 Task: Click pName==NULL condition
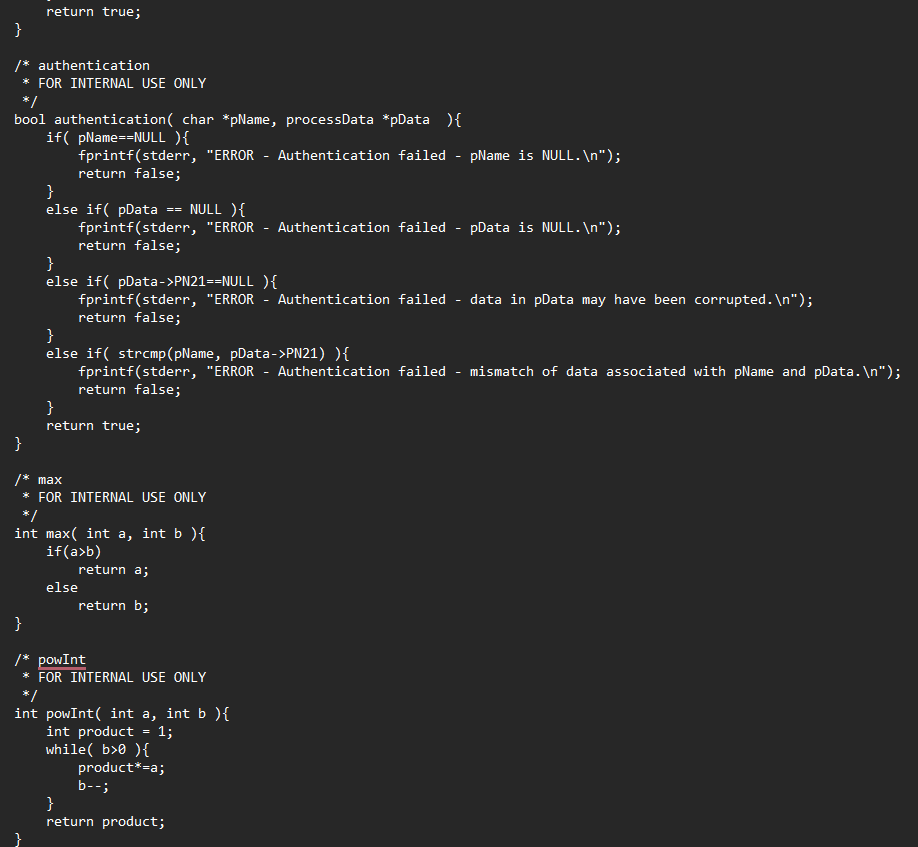pos(122,138)
